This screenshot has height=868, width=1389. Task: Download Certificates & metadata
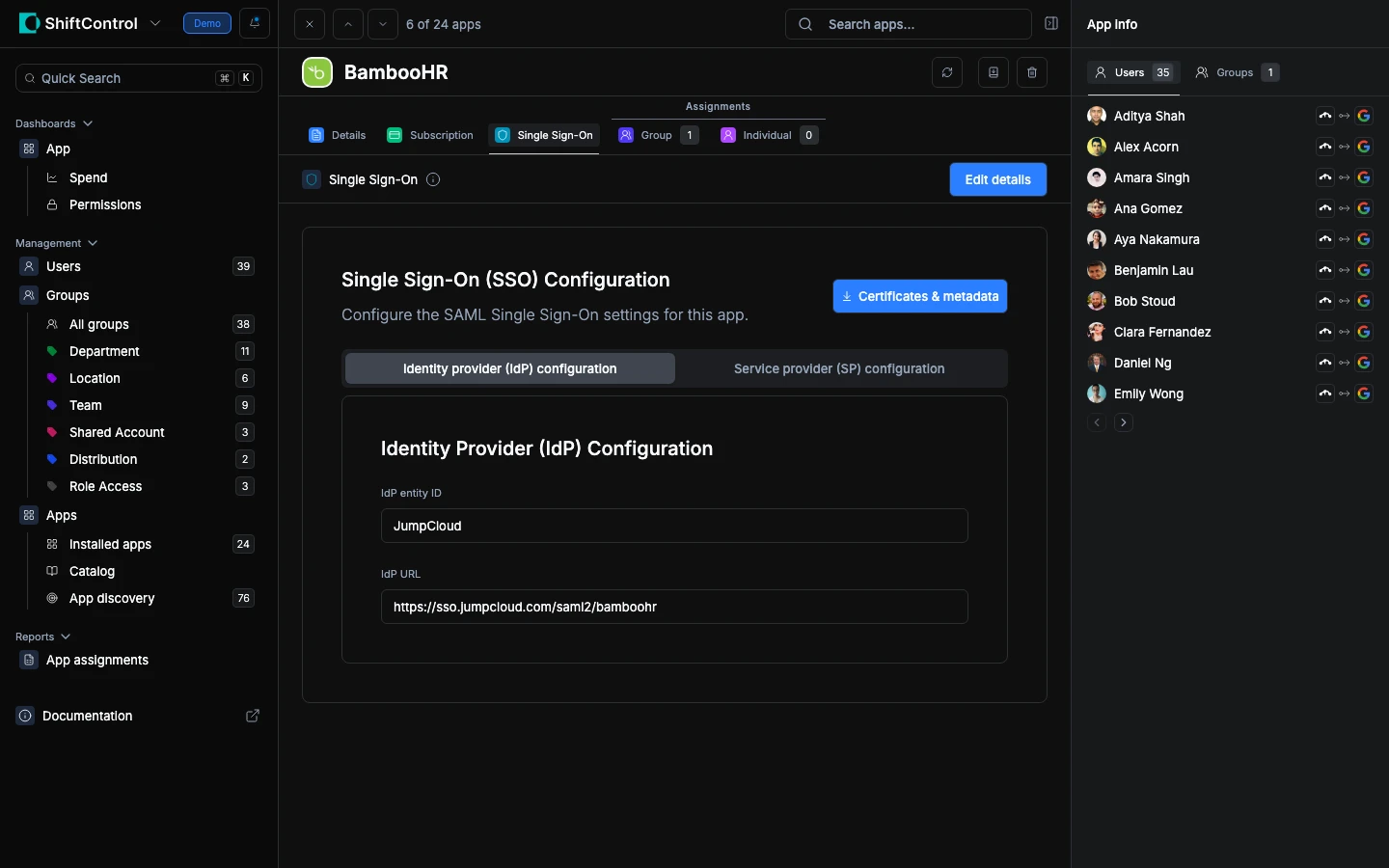(x=919, y=296)
